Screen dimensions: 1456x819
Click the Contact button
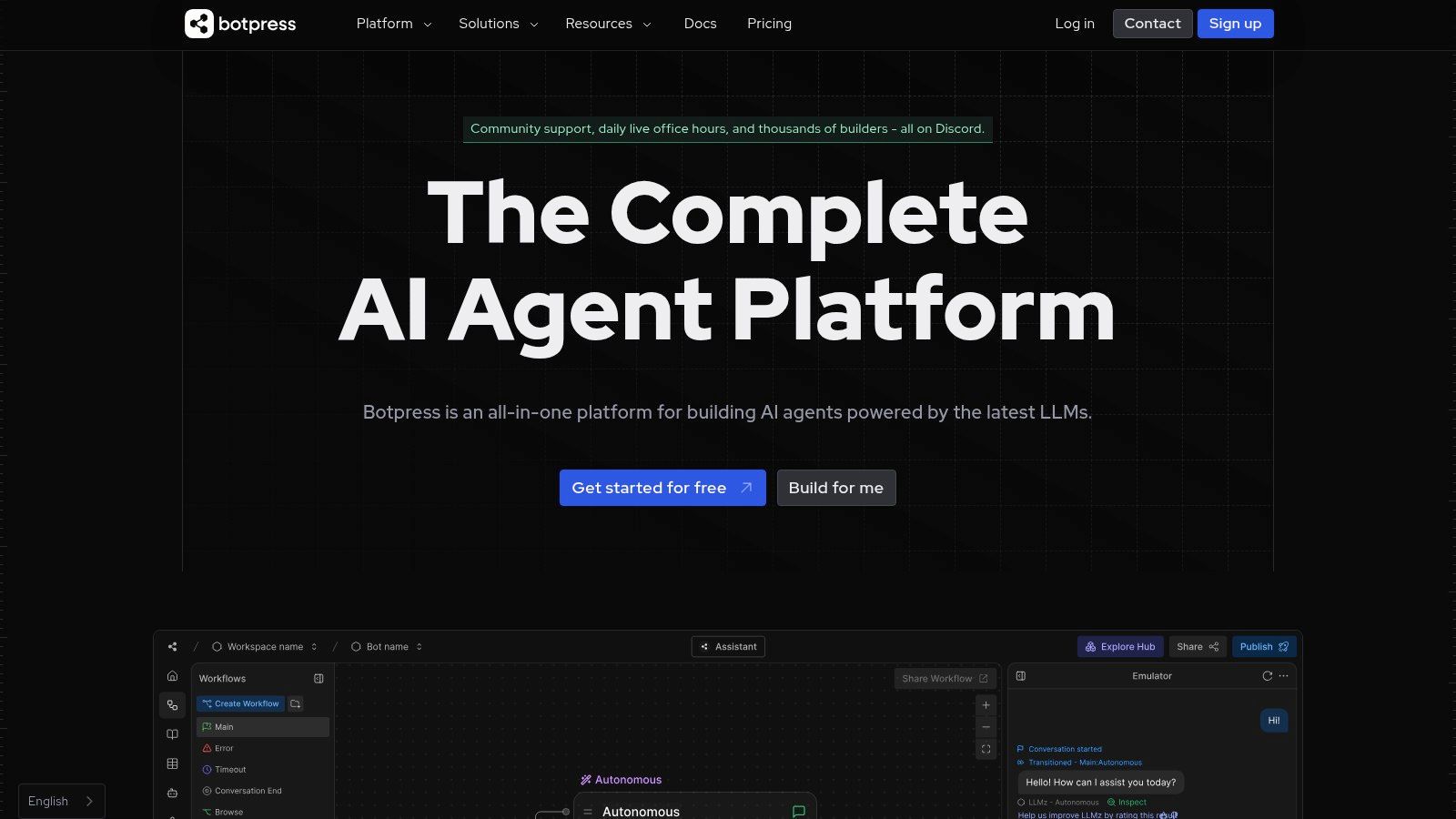(x=1152, y=24)
